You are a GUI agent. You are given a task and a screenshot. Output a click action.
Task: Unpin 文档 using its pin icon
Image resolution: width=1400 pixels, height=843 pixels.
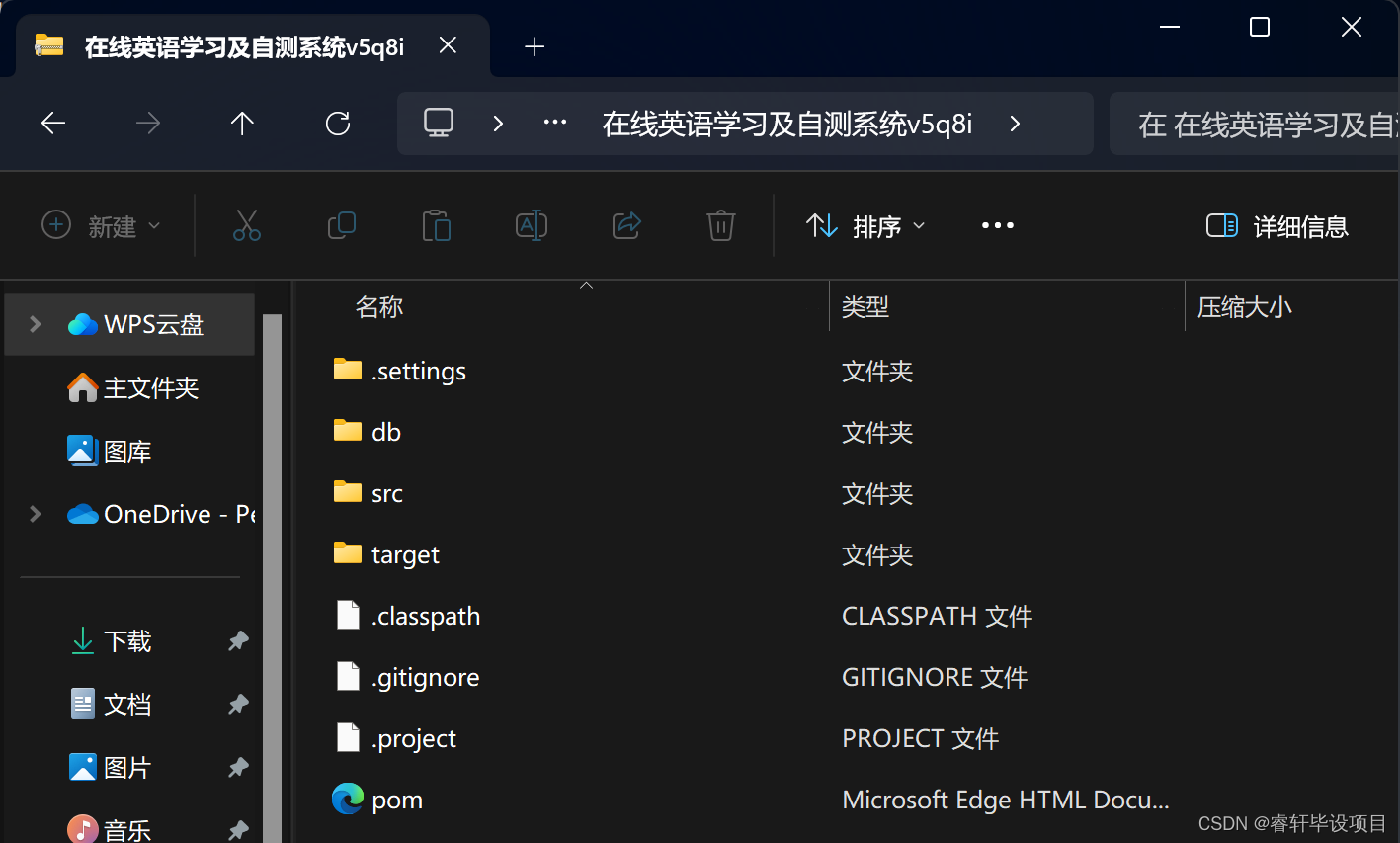point(238,704)
